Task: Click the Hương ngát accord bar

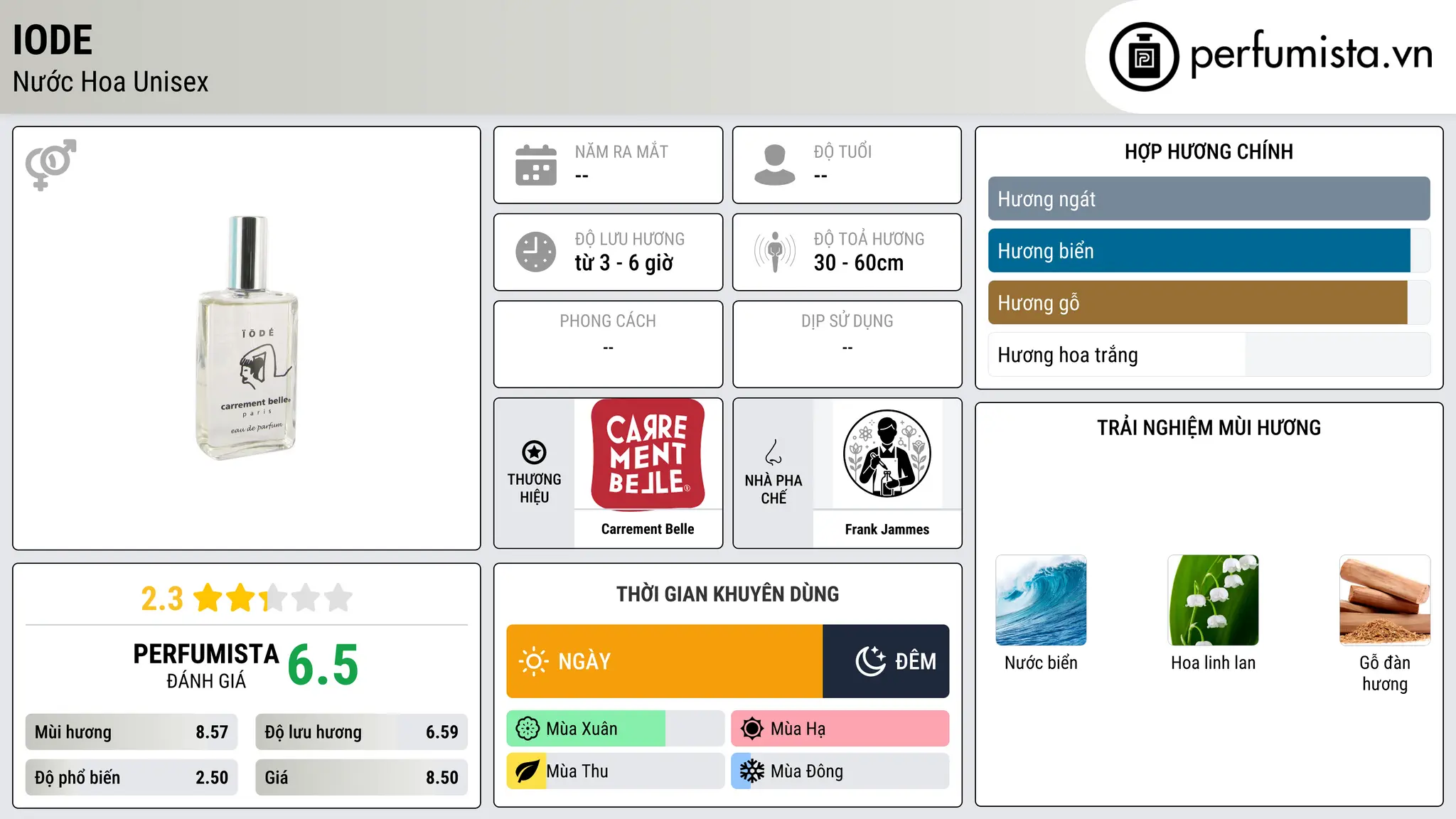Action: (x=1209, y=199)
